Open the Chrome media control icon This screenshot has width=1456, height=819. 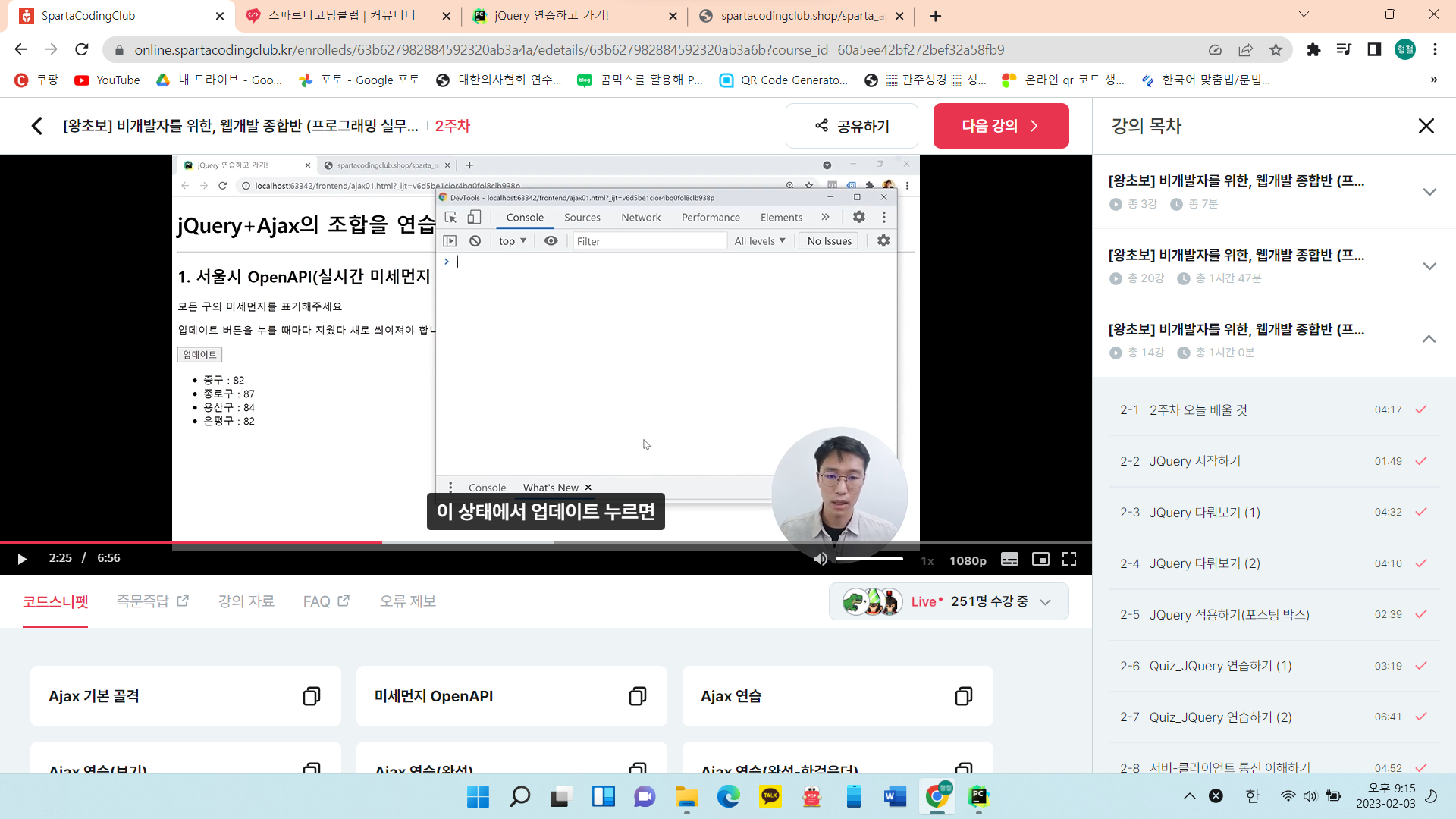1344,50
